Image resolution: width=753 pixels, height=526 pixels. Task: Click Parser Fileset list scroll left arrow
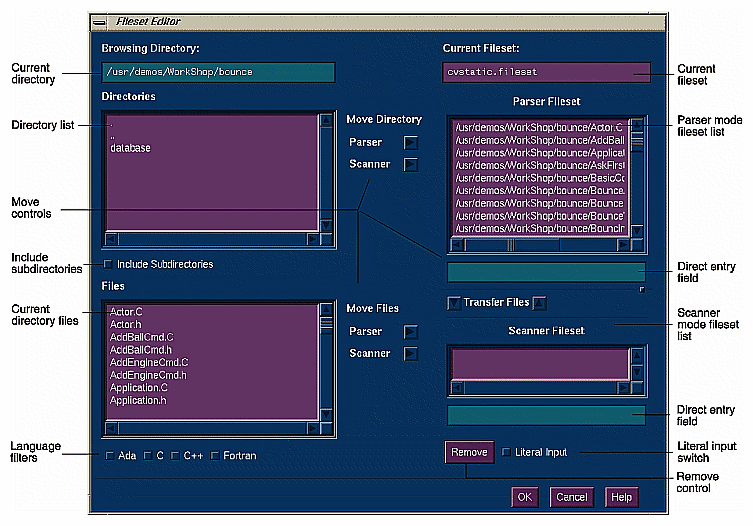pos(457,245)
